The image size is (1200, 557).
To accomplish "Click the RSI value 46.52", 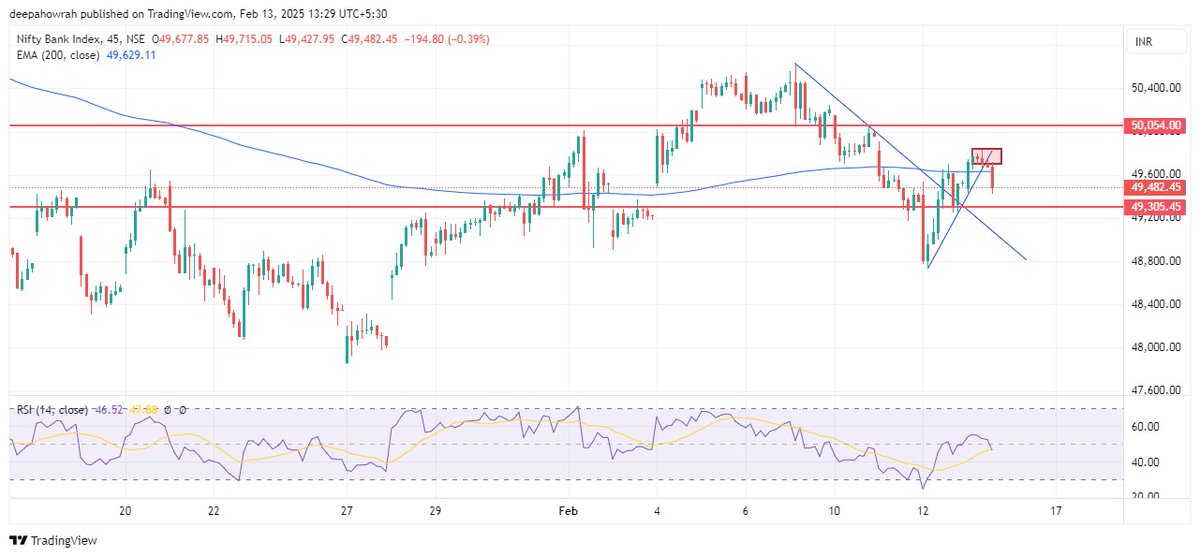I will click(x=111, y=410).
